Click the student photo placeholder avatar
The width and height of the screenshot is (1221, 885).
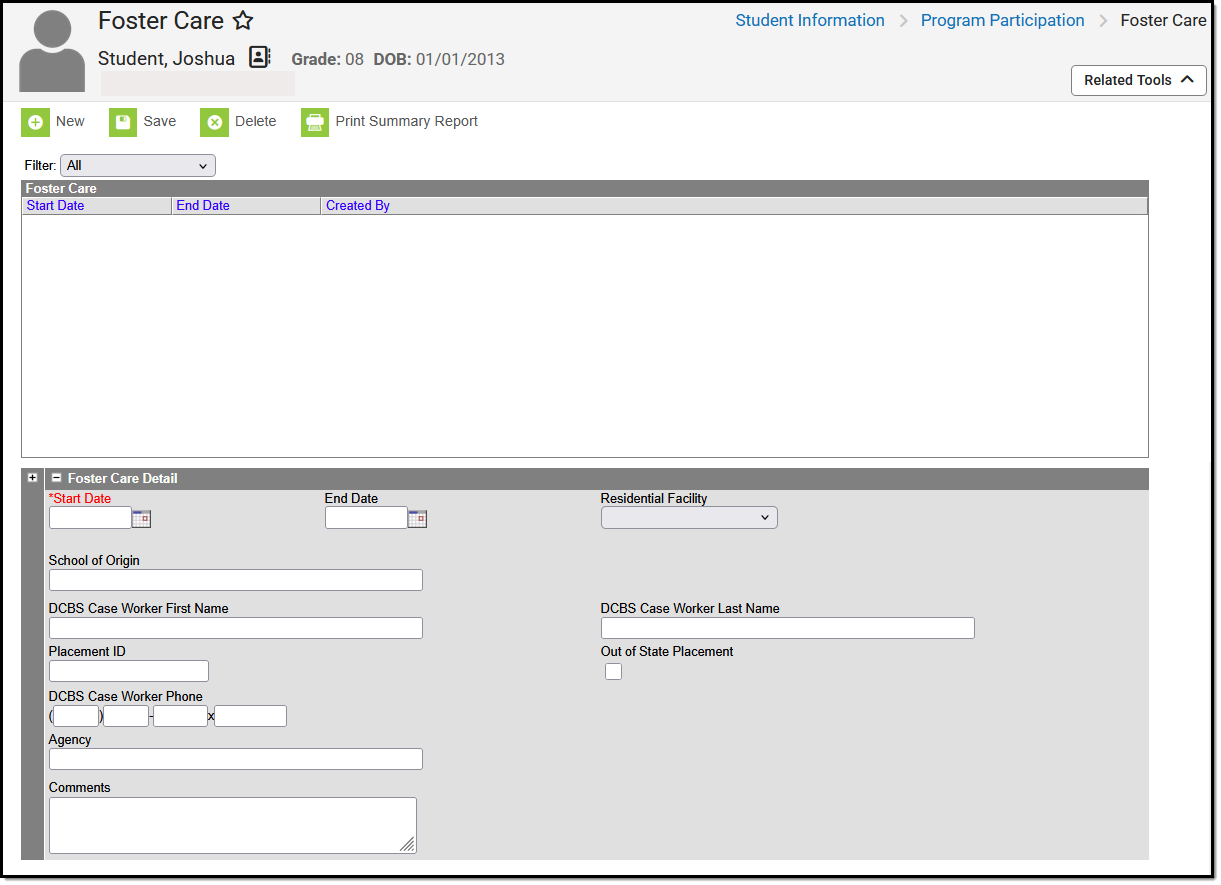coord(50,50)
